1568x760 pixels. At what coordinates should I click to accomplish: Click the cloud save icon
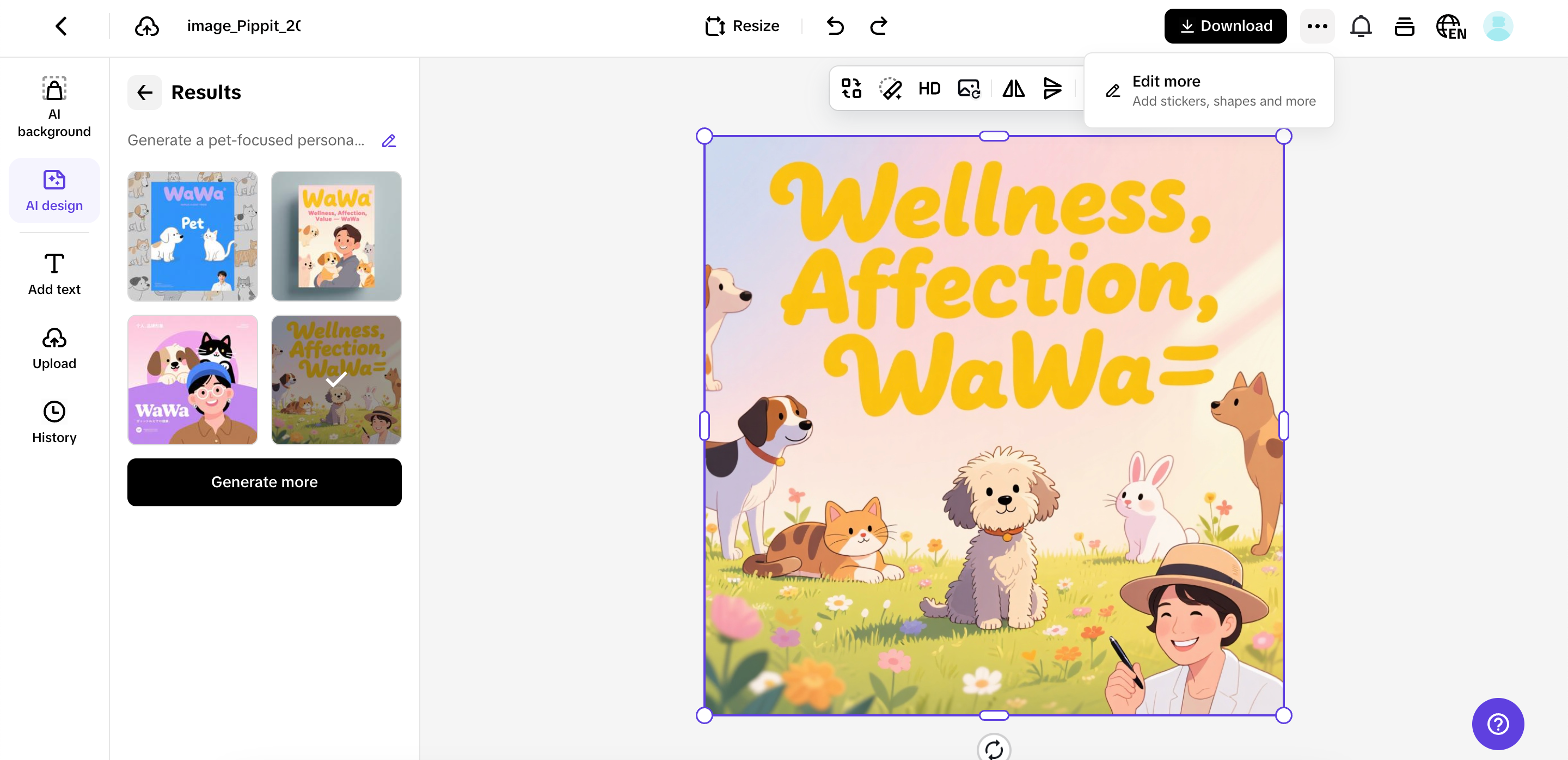146,26
